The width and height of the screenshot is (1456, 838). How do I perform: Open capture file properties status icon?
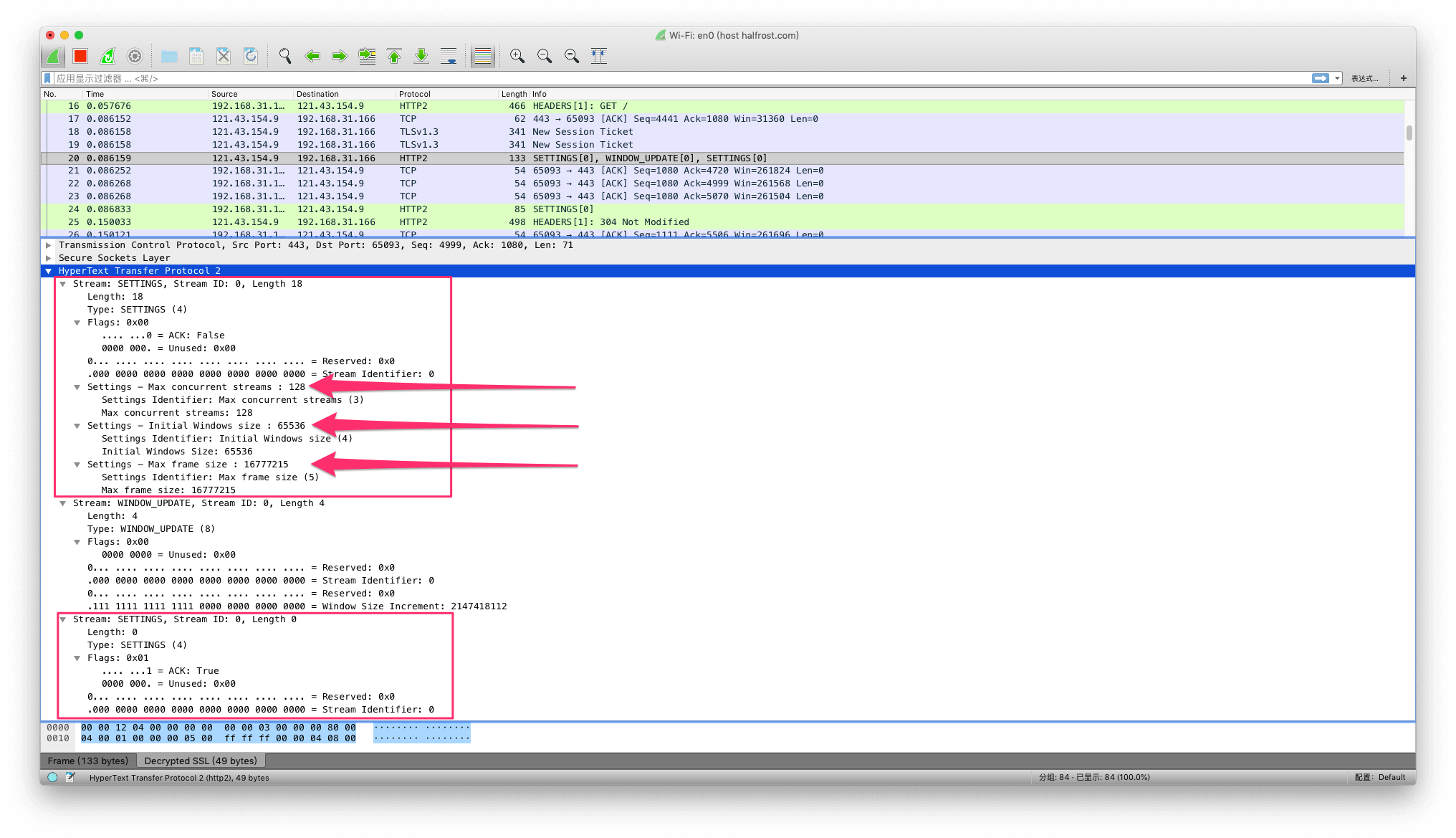[70, 777]
